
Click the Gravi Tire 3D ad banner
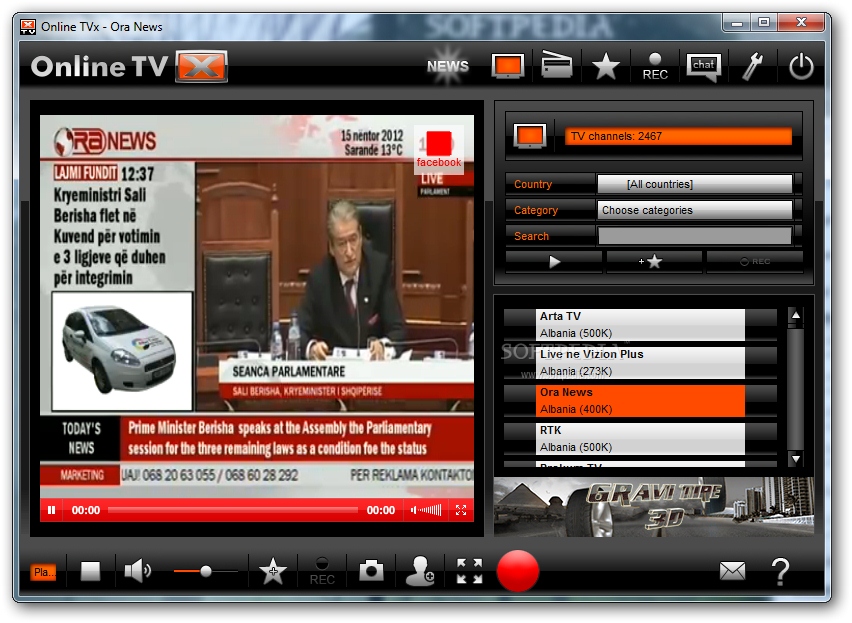pos(654,507)
